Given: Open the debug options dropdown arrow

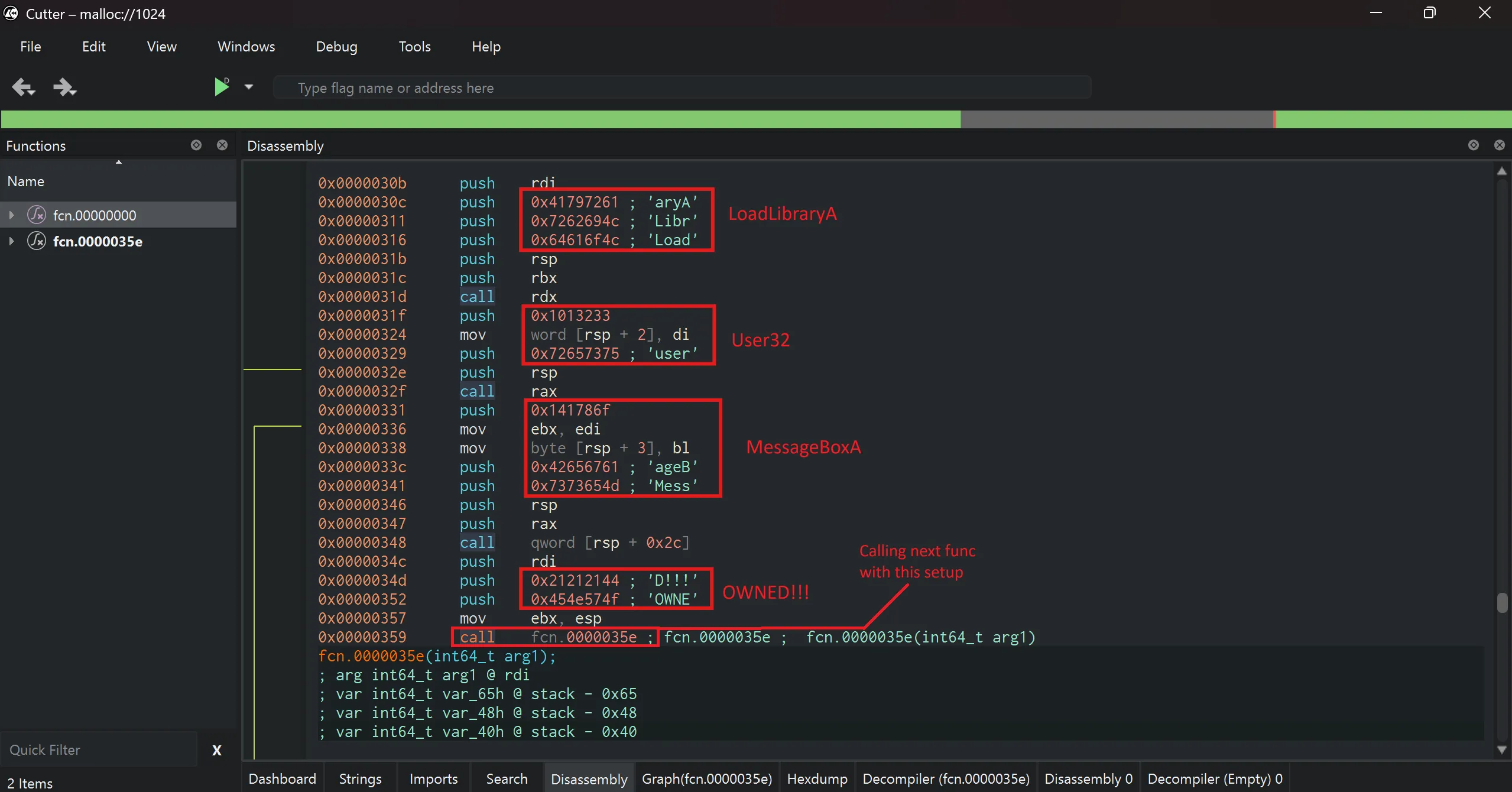Looking at the screenshot, I should pos(249,87).
